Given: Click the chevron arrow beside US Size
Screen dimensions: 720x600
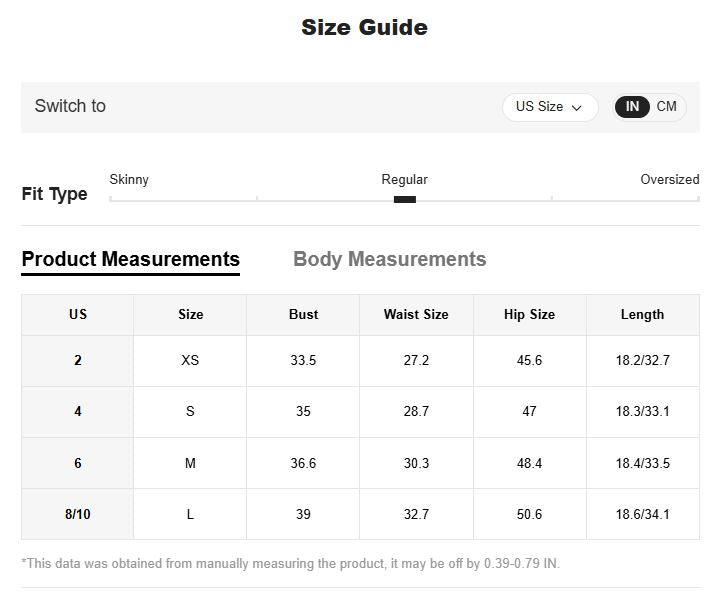Looking at the screenshot, I should pos(577,108).
